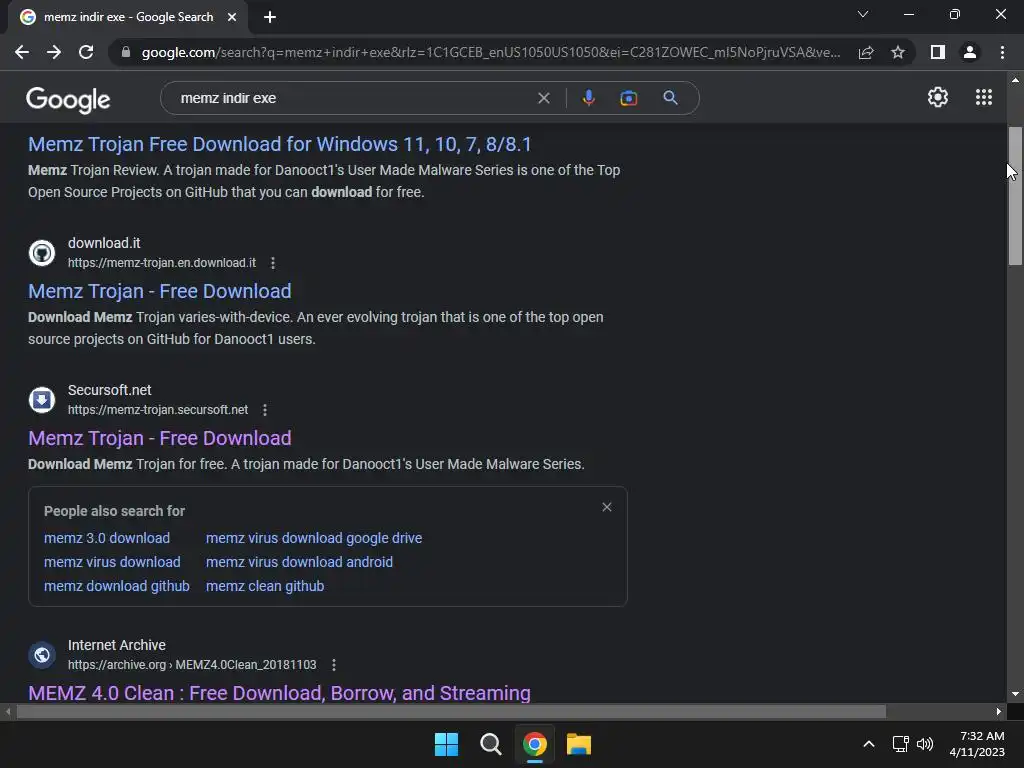Open the clock showing 7:32 AM
Screen dimensions: 1024x768
[x=977, y=744]
